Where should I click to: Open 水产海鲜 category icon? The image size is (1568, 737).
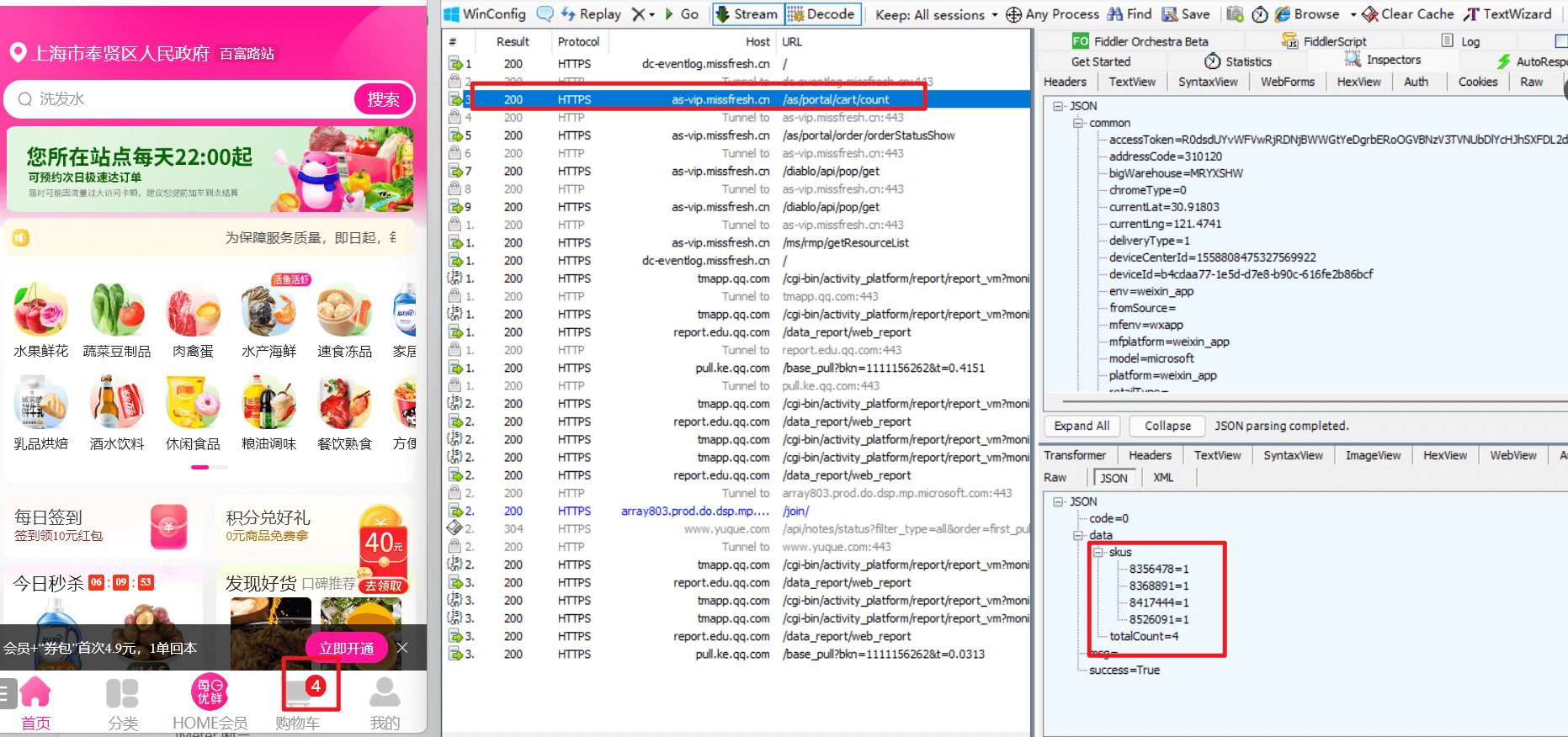tap(268, 310)
